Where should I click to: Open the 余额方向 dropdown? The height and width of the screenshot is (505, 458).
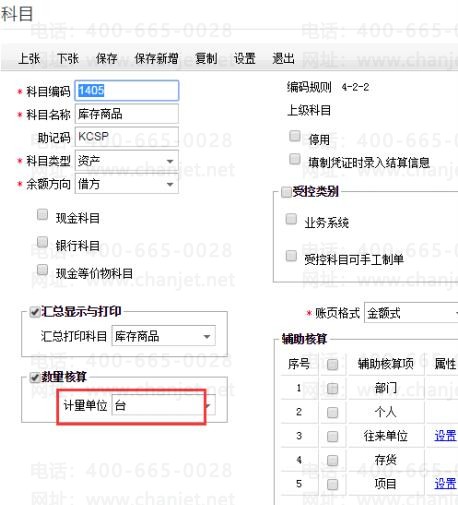(127, 184)
